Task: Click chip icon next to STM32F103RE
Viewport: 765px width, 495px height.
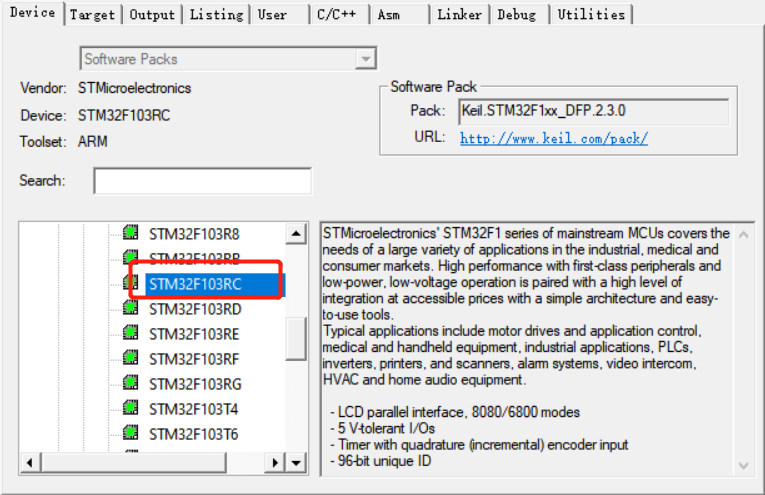Action: pos(131,333)
